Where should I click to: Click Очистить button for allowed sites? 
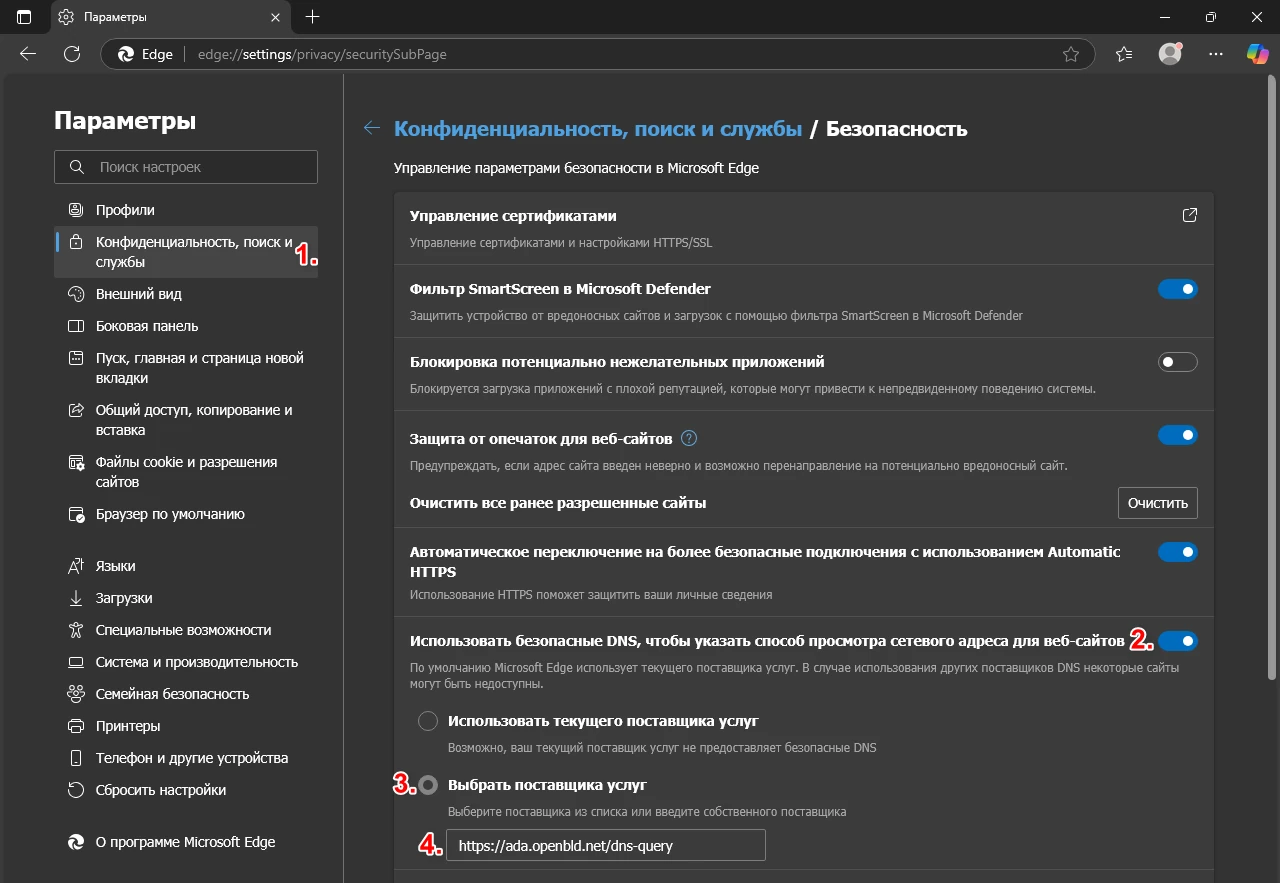pyautogui.click(x=1157, y=503)
